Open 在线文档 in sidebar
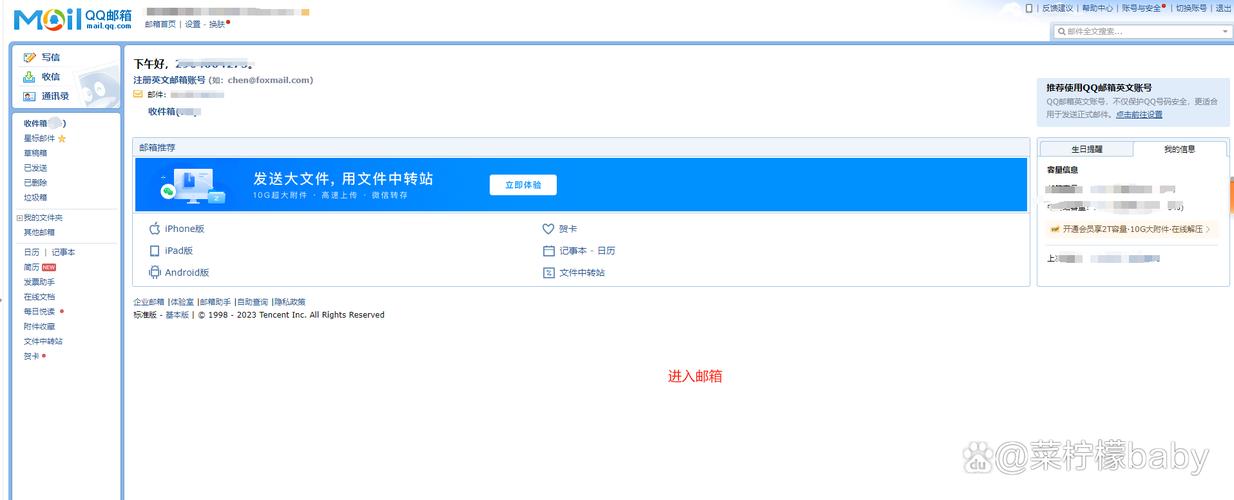 pos(39,297)
